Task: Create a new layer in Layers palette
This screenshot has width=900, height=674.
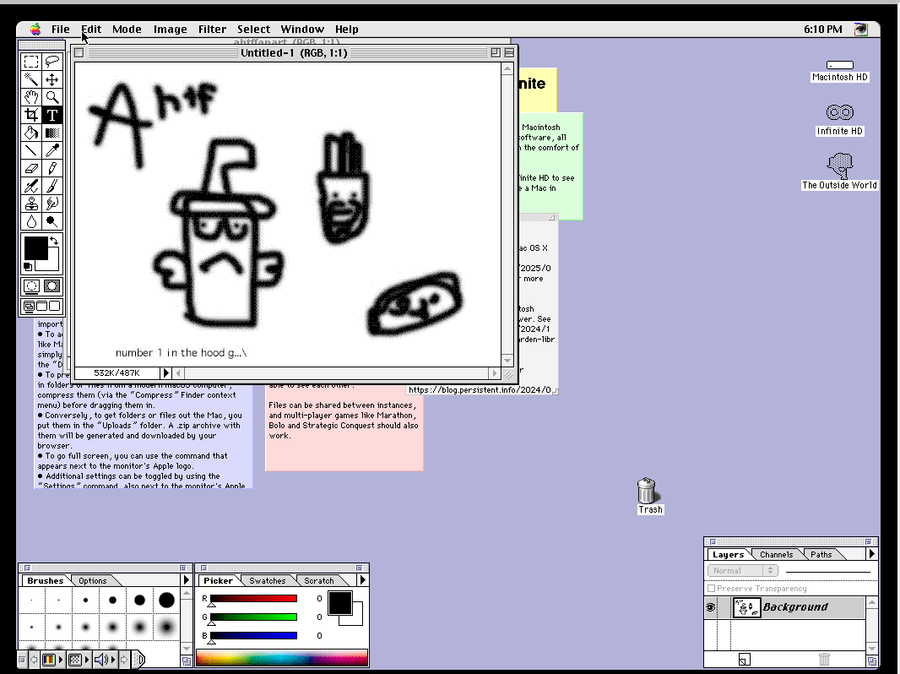Action: point(744,660)
